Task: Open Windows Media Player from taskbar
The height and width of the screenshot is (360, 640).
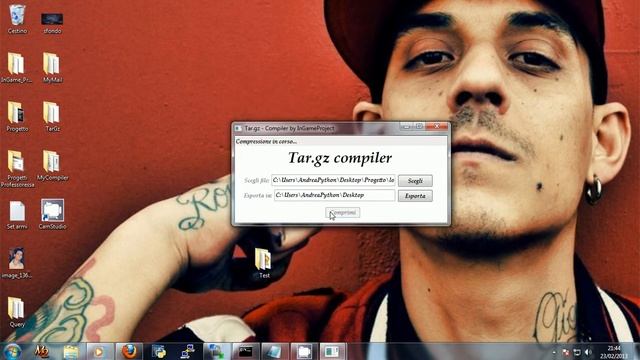Action: [x=99, y=351]
